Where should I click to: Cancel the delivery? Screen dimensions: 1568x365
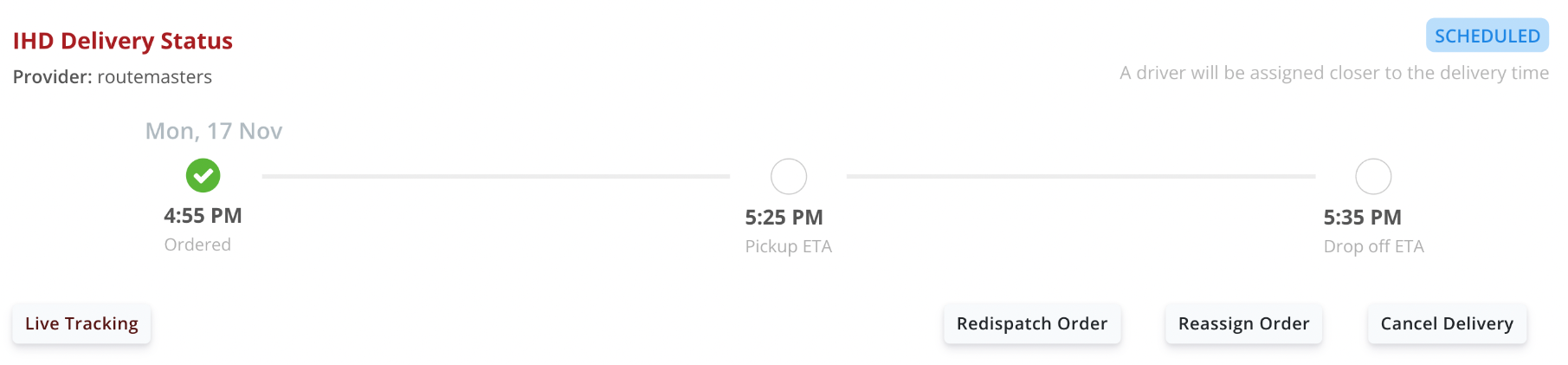[x=1446, y=323]
